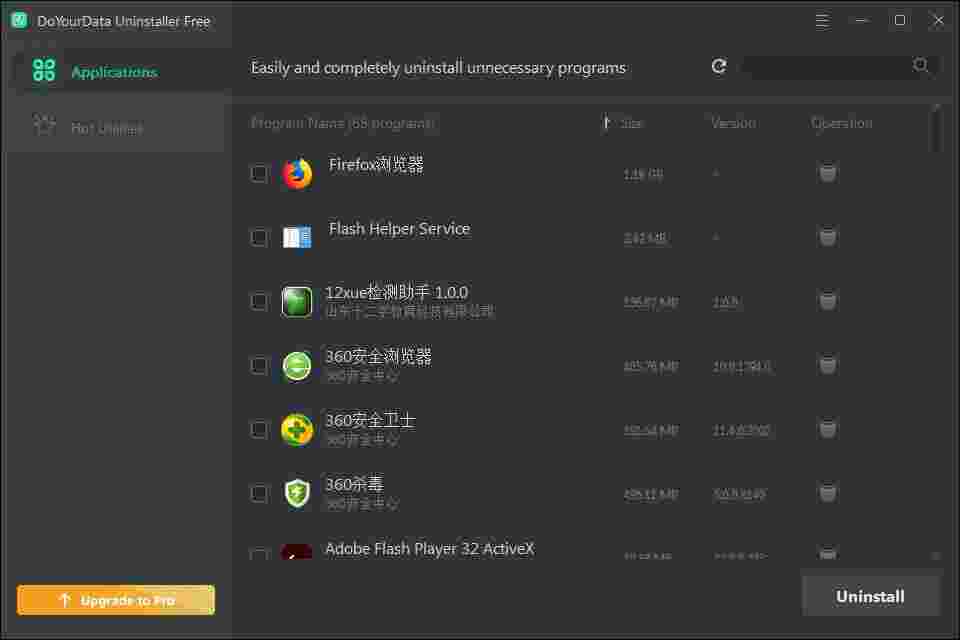Select the Applications sidebar entry
The width and height of the screenshot is (960, 640).
coord(113,71)
